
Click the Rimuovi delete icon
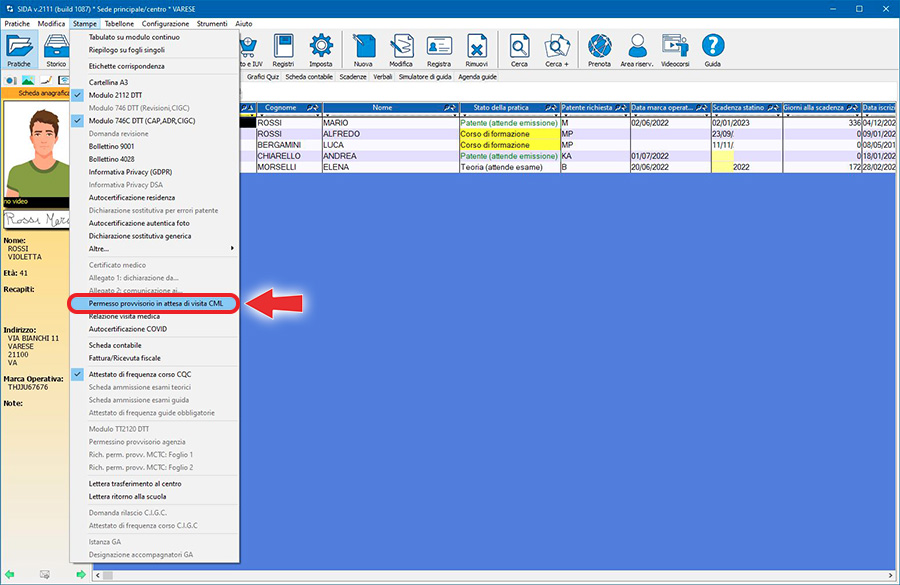[x=477, y=50]
